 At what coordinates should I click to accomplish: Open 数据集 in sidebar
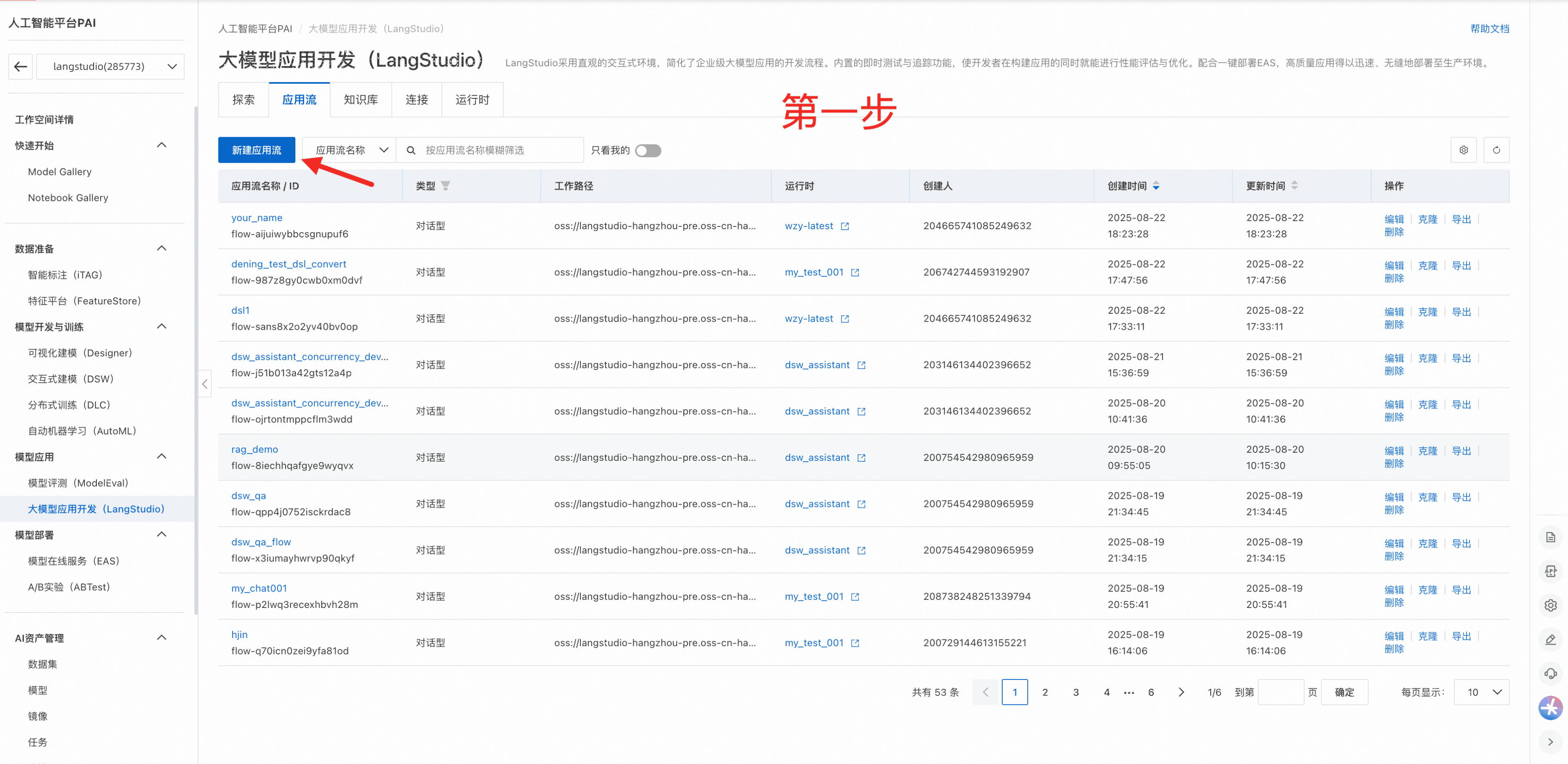click(42, 664)
